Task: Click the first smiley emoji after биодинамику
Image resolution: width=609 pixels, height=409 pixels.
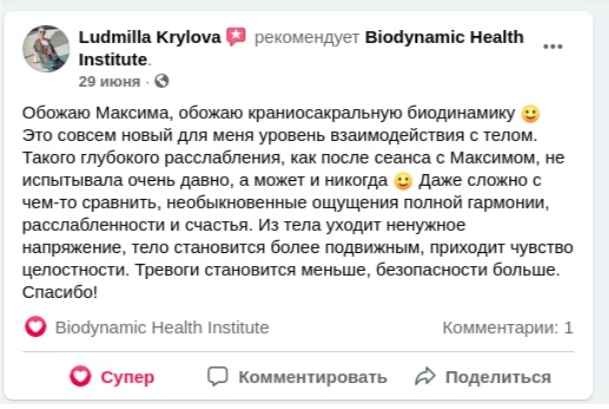Action: [x=531, y=114]
